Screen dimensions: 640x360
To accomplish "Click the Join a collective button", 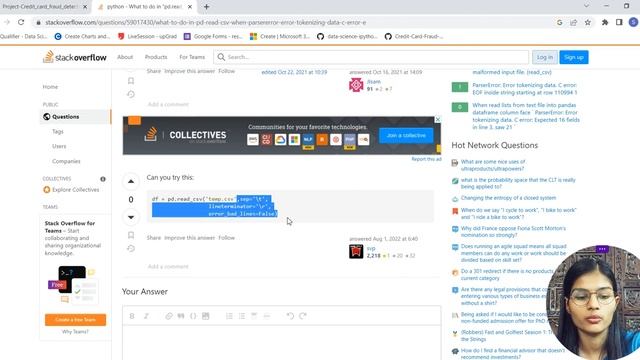I will pos(406,136).
